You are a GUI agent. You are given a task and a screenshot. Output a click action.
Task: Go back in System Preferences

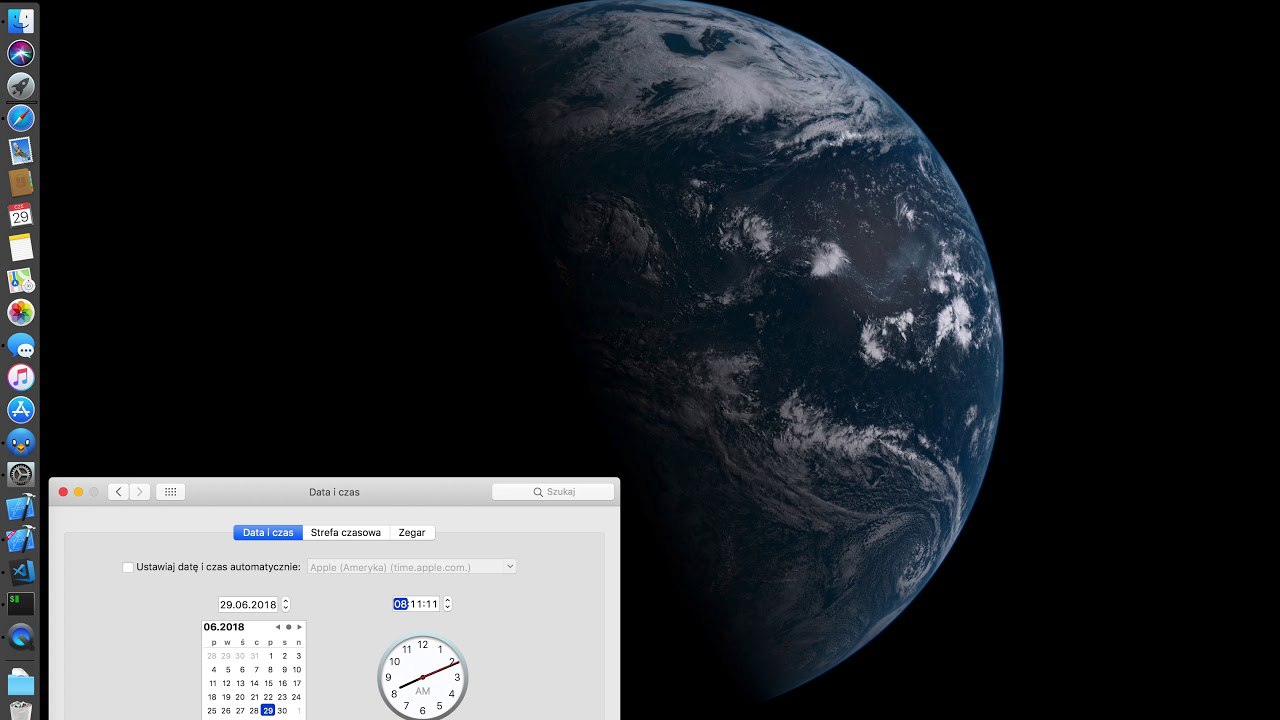(x=119, y=492)
